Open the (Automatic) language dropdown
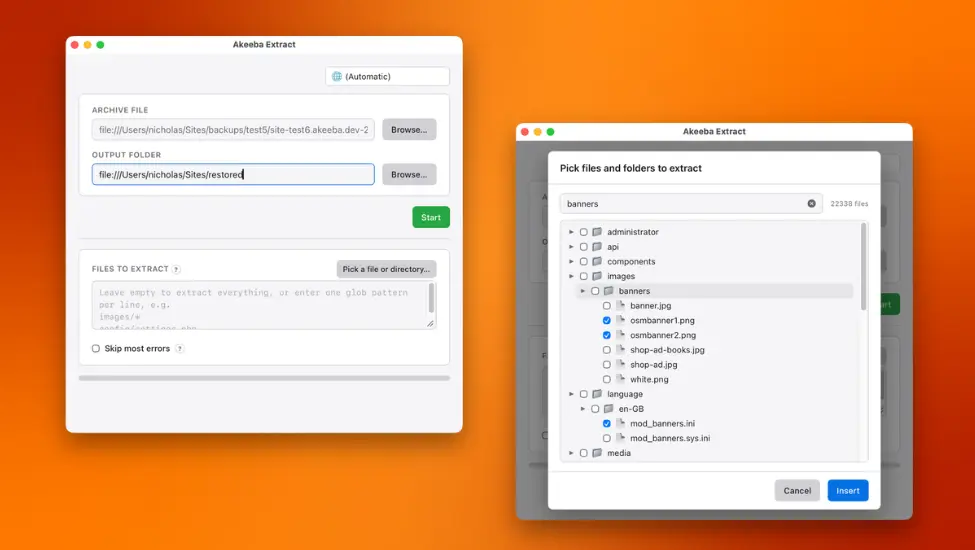 (x=387, y=76)
